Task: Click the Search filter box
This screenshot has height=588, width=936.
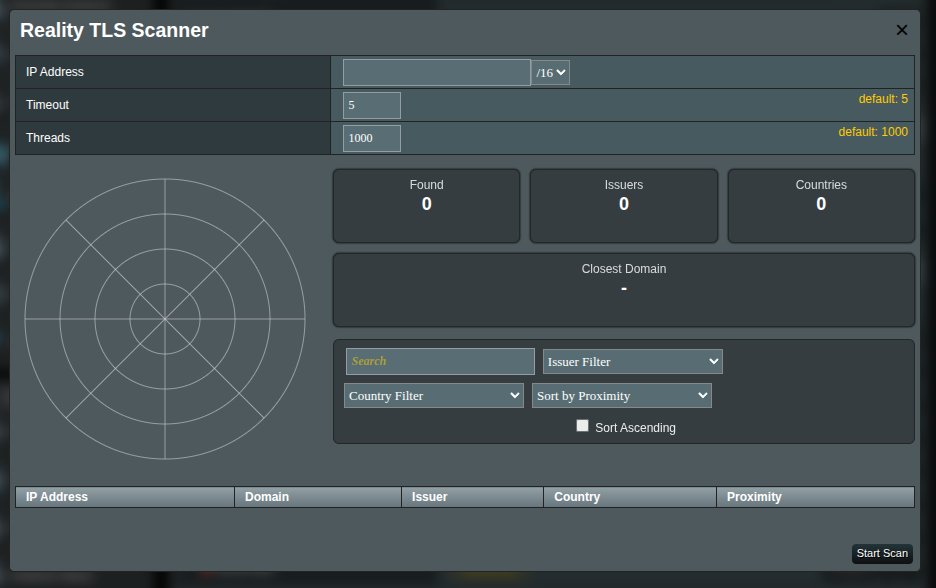Action: [440, 361]
